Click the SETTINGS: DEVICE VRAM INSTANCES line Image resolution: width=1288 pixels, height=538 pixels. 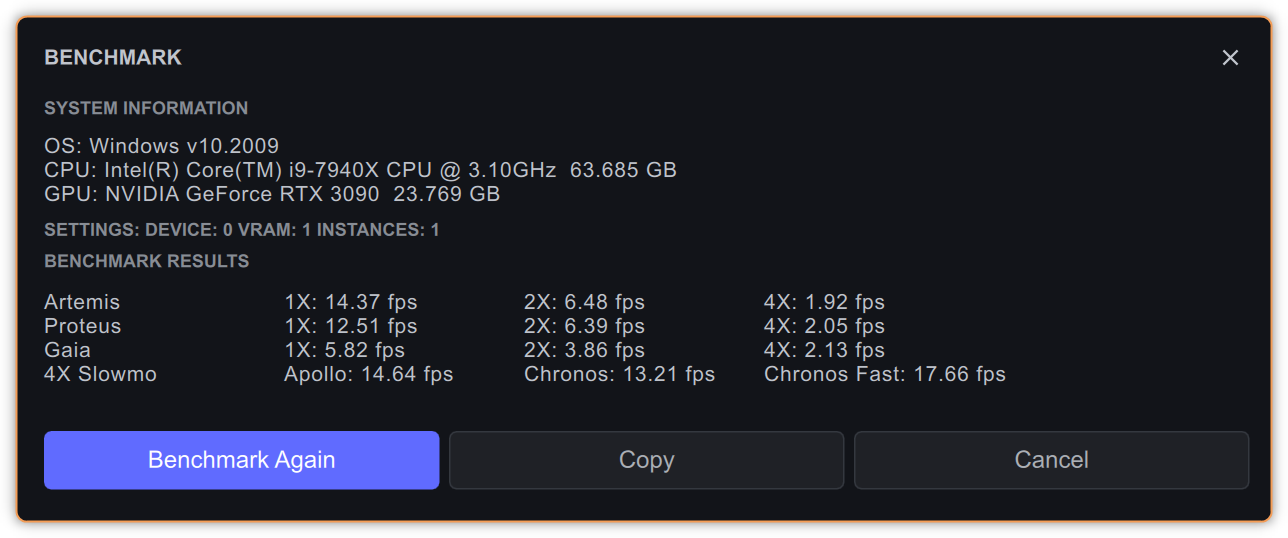241,230
